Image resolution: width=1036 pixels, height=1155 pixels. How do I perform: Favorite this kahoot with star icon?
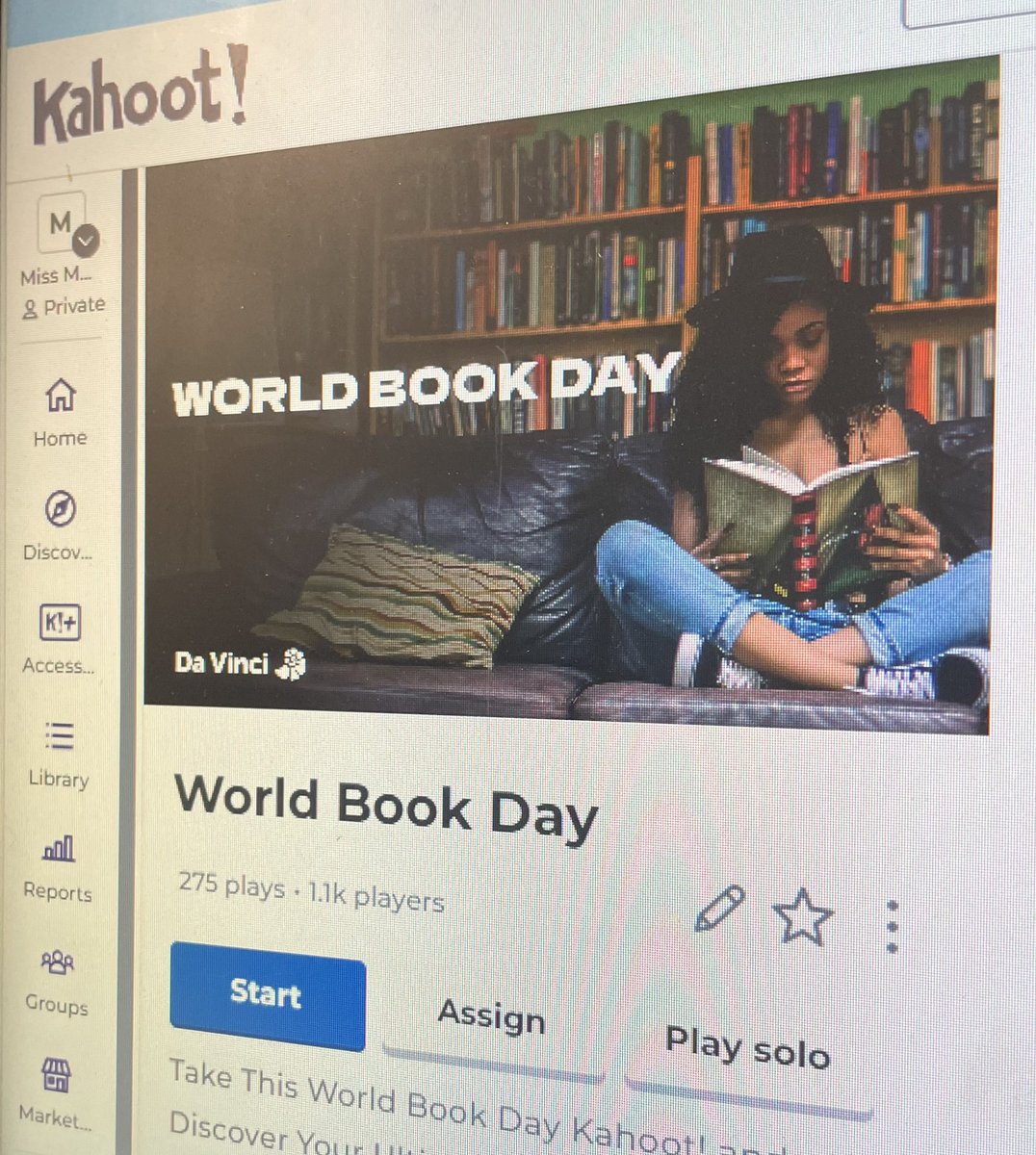point(803,916)
